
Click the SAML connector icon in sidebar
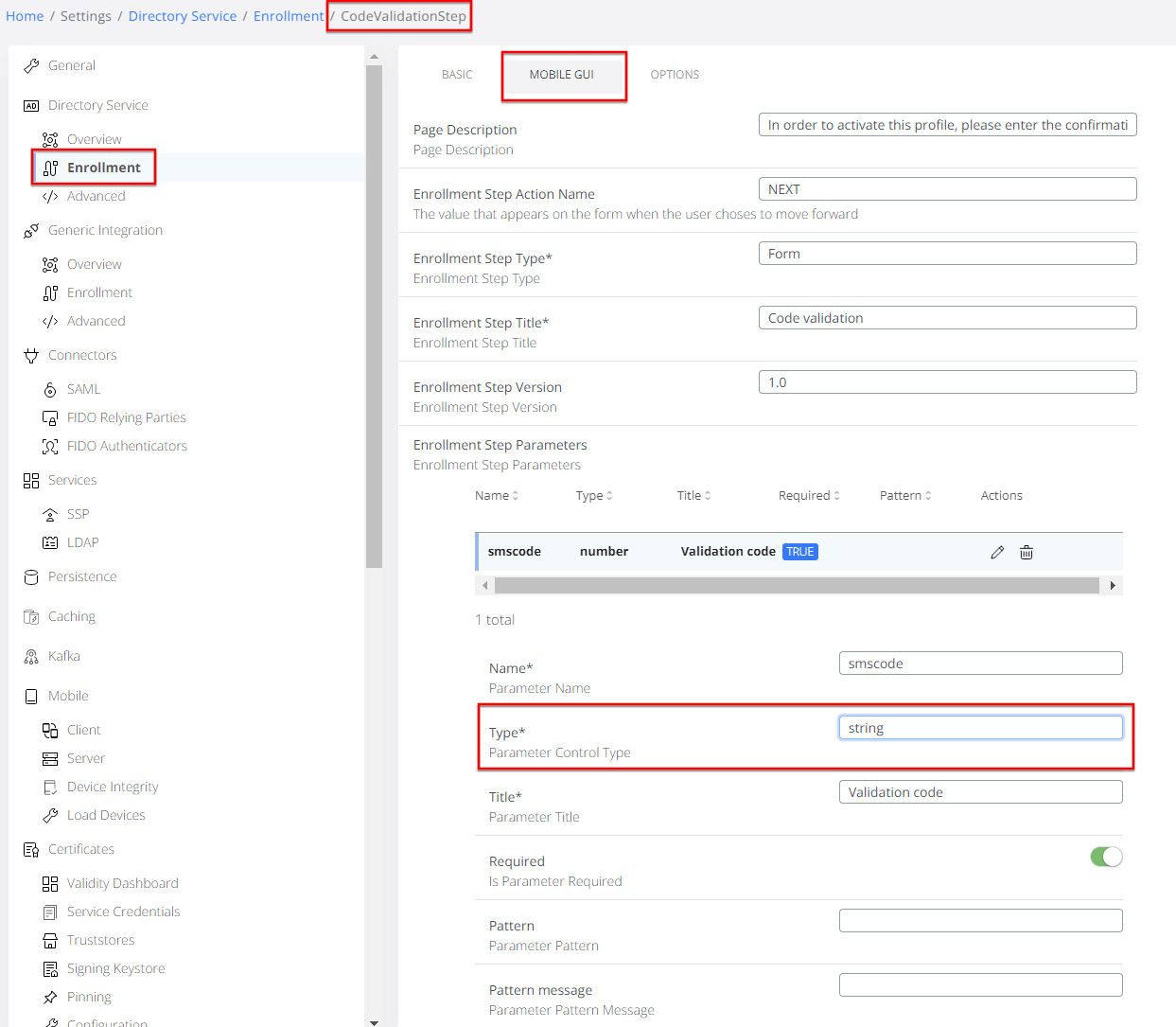[50, 390]
